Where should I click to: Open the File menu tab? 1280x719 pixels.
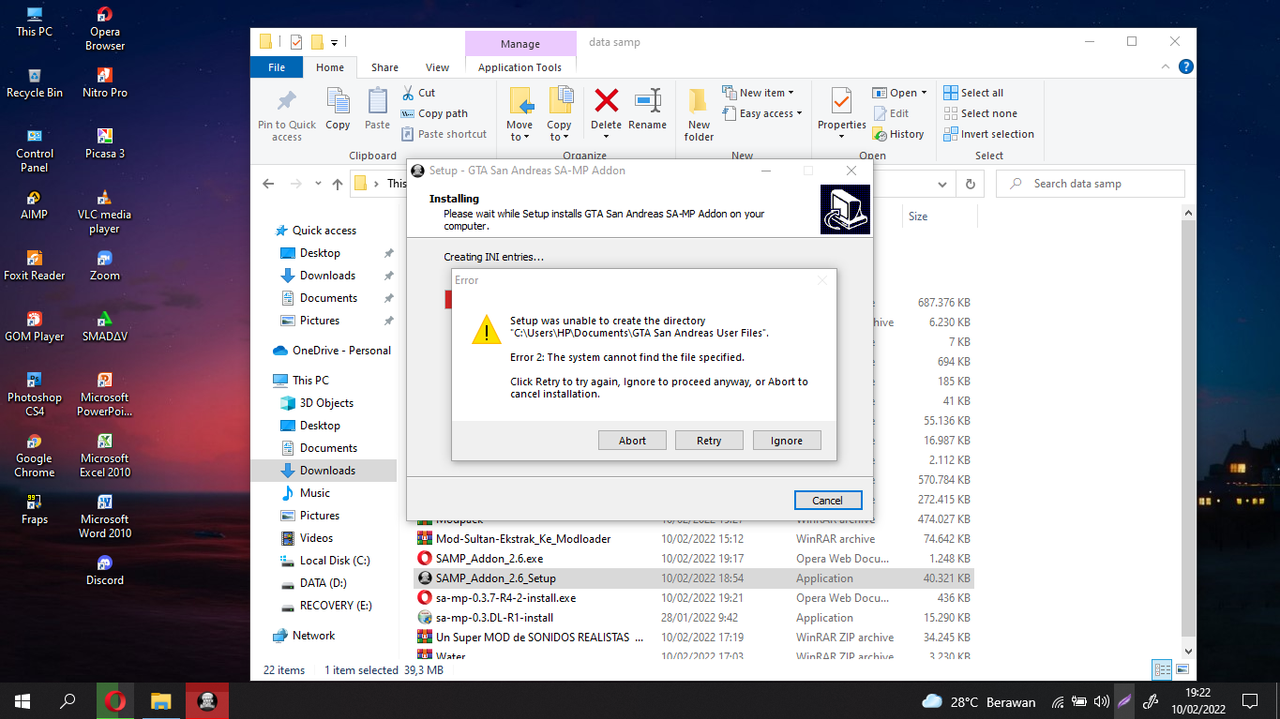point(277,67)
